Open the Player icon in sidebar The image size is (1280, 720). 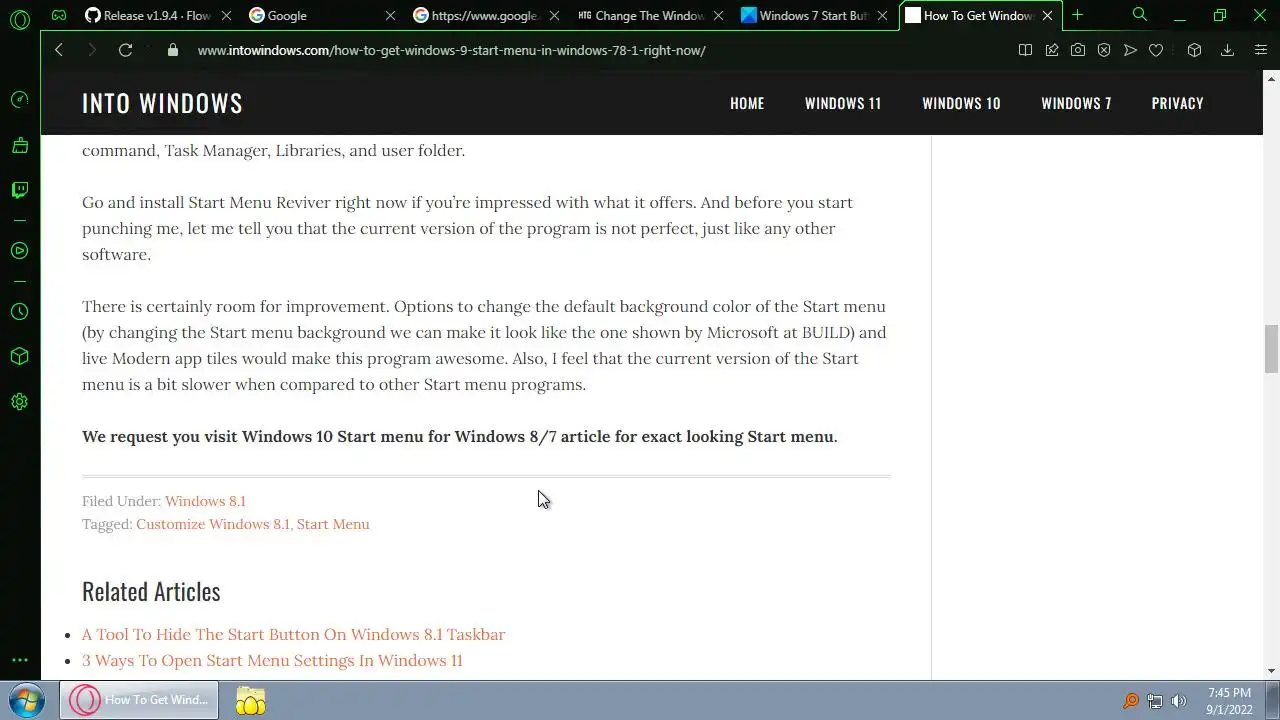click(19, 251)
